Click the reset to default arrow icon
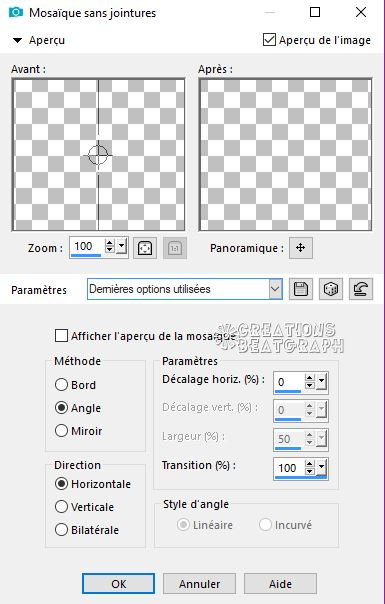 (x=361, y=289)
